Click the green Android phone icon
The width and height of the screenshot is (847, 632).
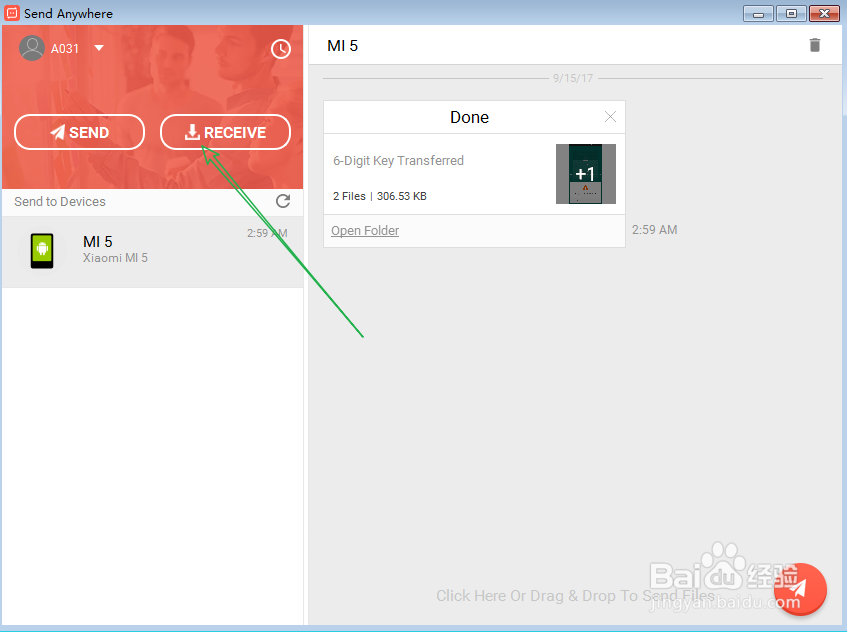click(x=42, y=251)
